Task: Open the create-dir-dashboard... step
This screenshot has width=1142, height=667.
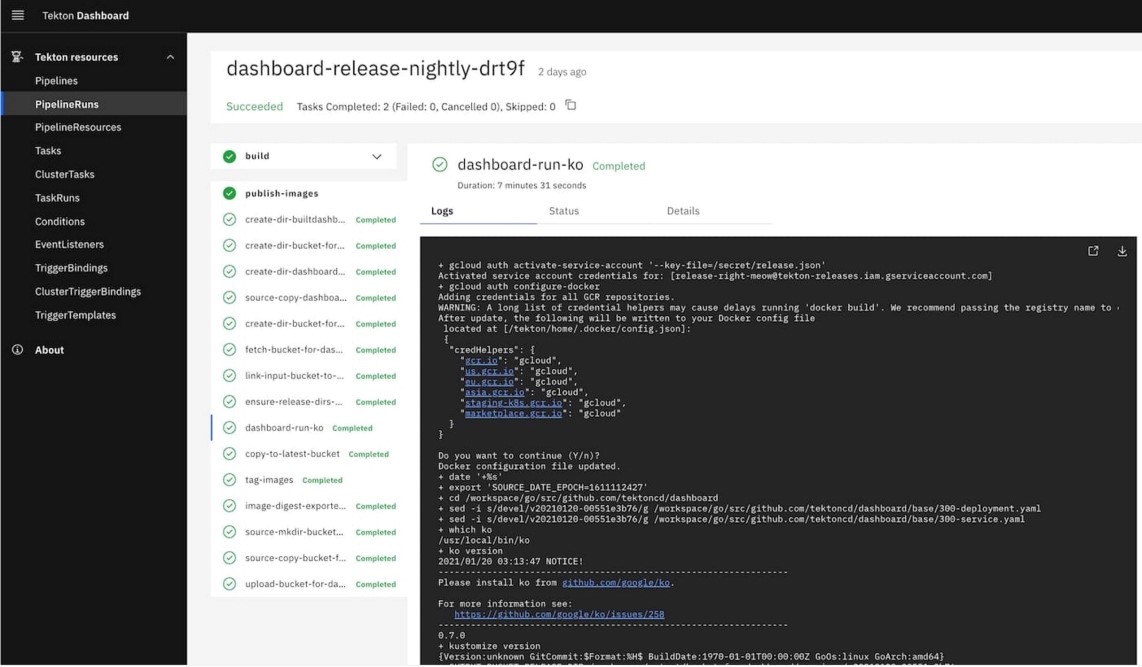Action: coord(309,272)
